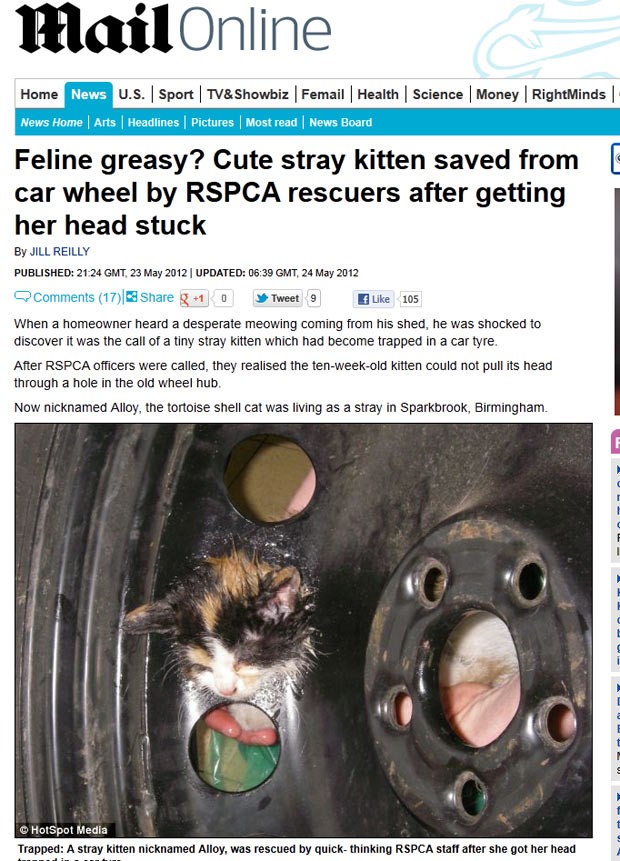Click the Share icon
Viewport: 620px width, 861px height.
(x=132, y=297)
